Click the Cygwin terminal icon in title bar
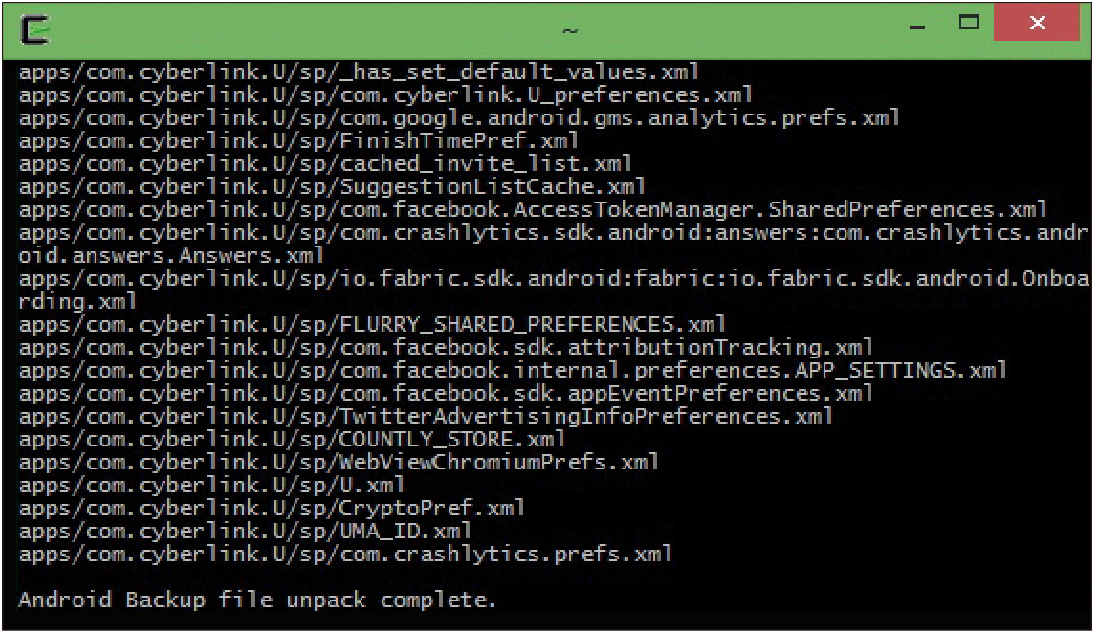The image size is (1096, 634). point(35,30)
